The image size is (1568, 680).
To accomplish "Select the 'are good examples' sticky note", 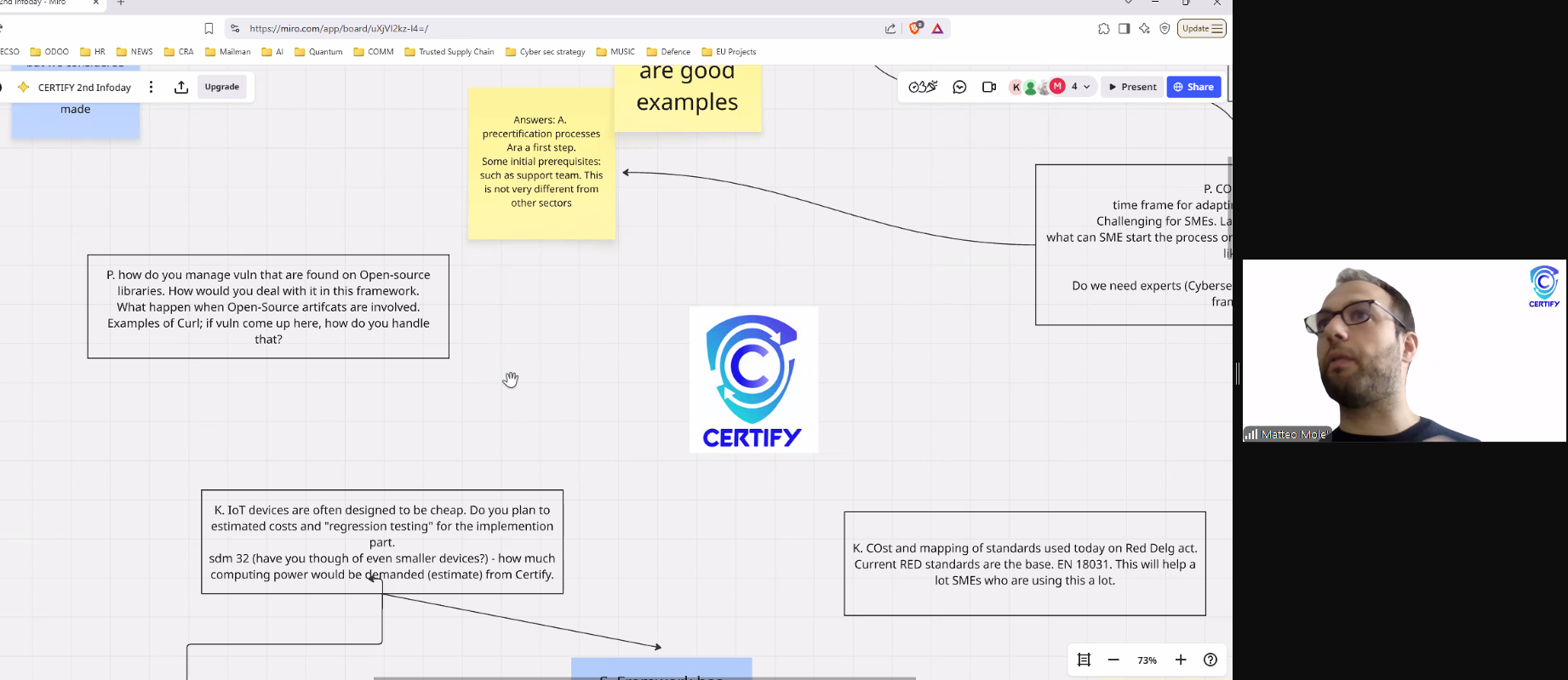I will point(687,98).
